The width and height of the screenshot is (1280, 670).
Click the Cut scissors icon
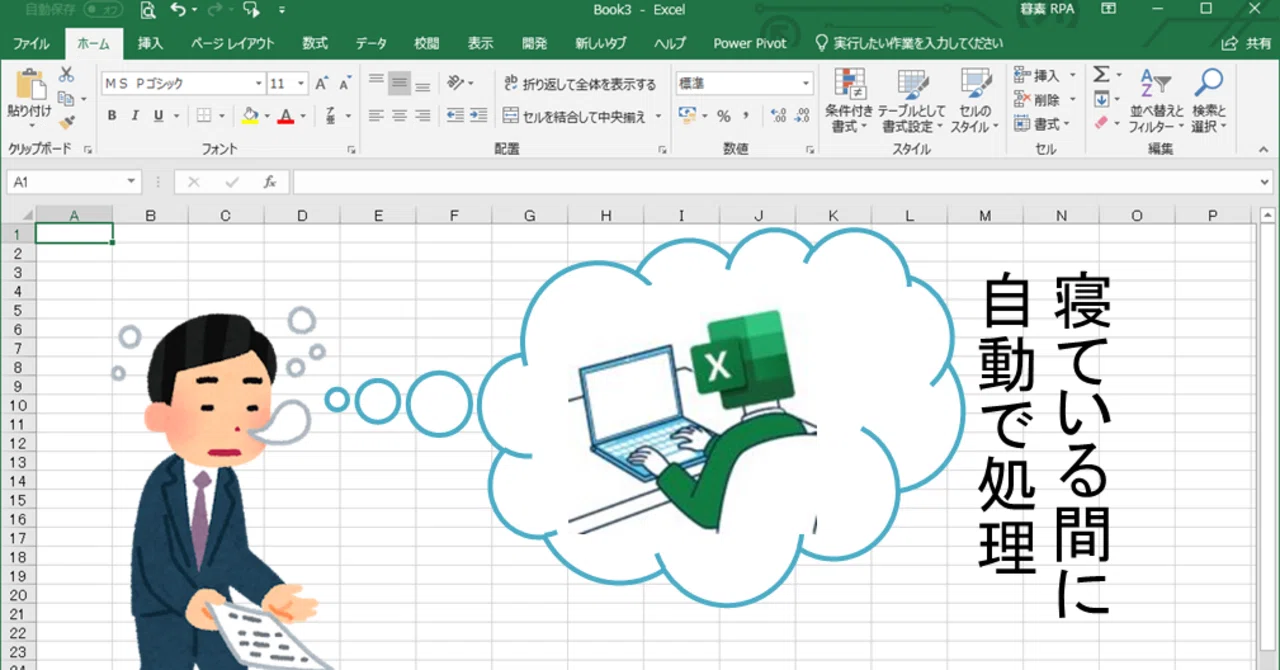point(66,75)
